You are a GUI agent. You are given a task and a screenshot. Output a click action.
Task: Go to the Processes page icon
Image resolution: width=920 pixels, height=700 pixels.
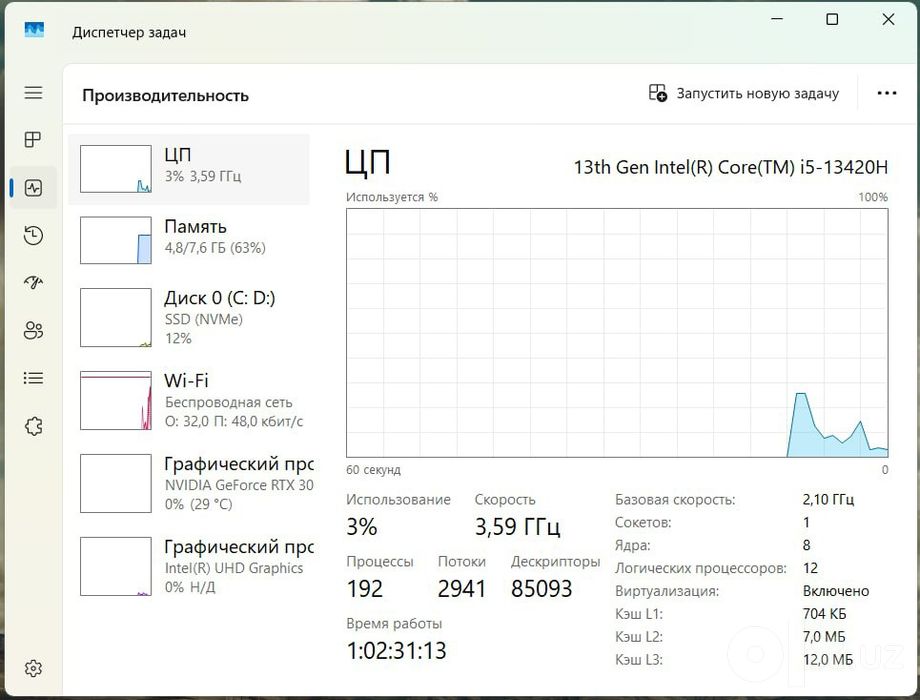click(x=33, y=140)
